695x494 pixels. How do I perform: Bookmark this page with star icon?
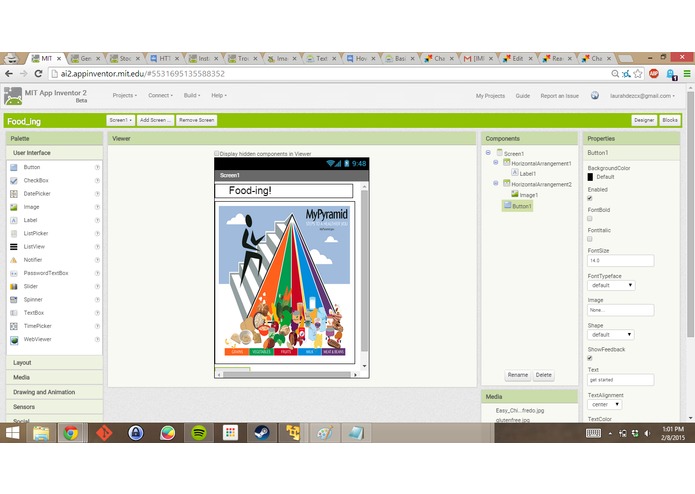(638, 74)
